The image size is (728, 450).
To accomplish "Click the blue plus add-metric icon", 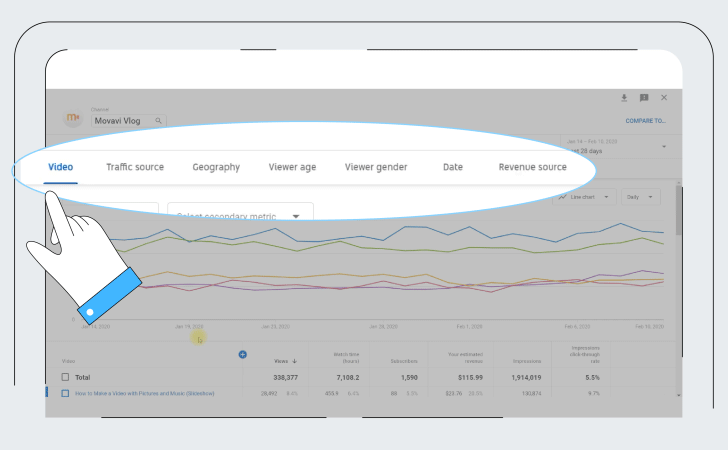I will [242, 355].
